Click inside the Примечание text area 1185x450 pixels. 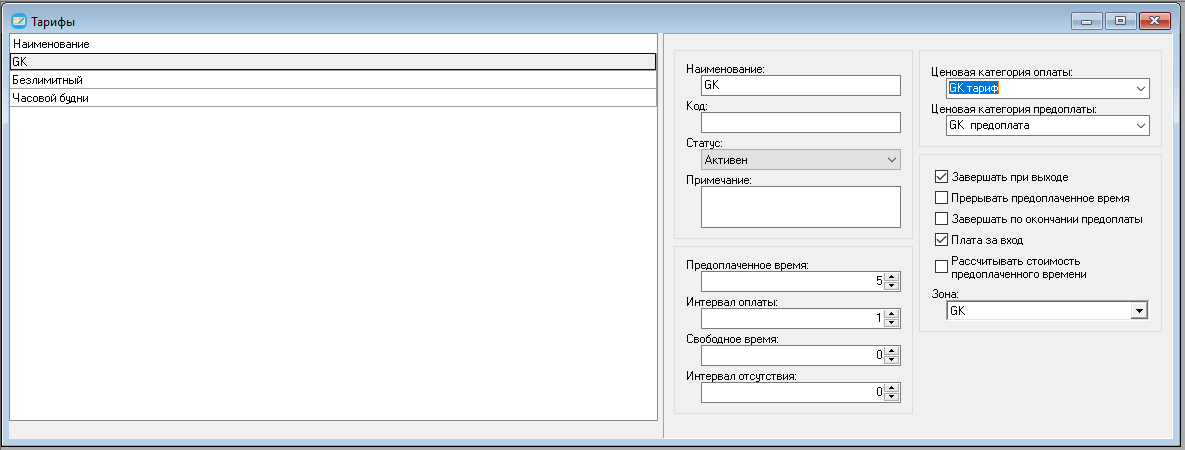point(801,207)
